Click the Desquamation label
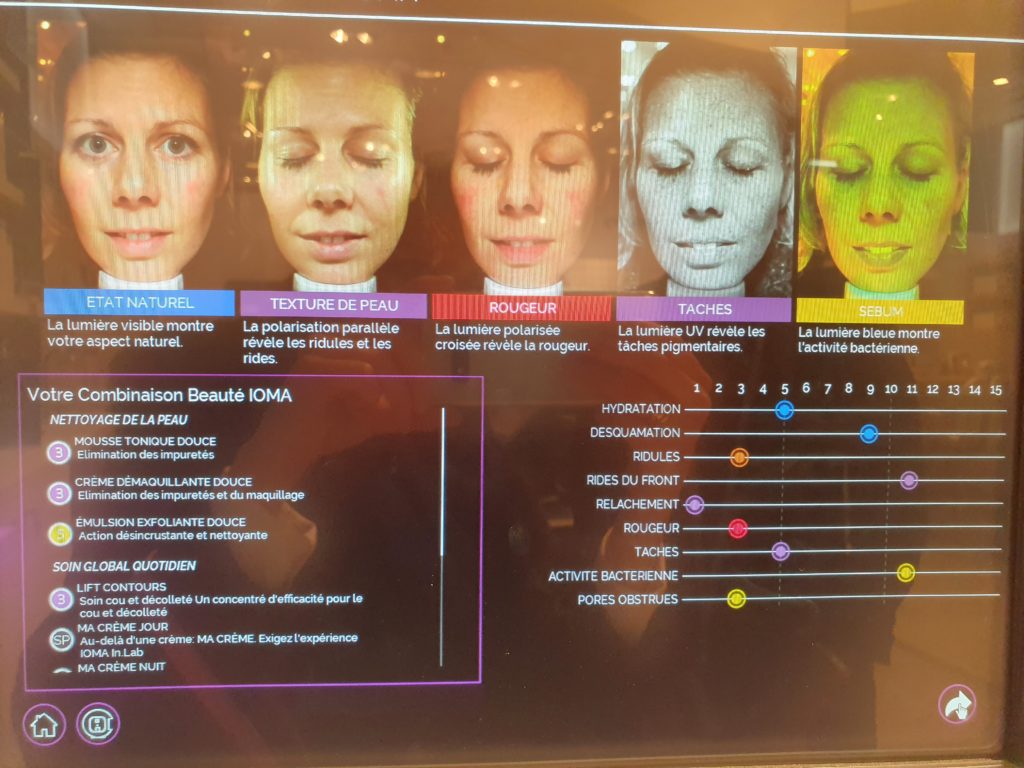 pyautogui.click(x=635, y=432)
